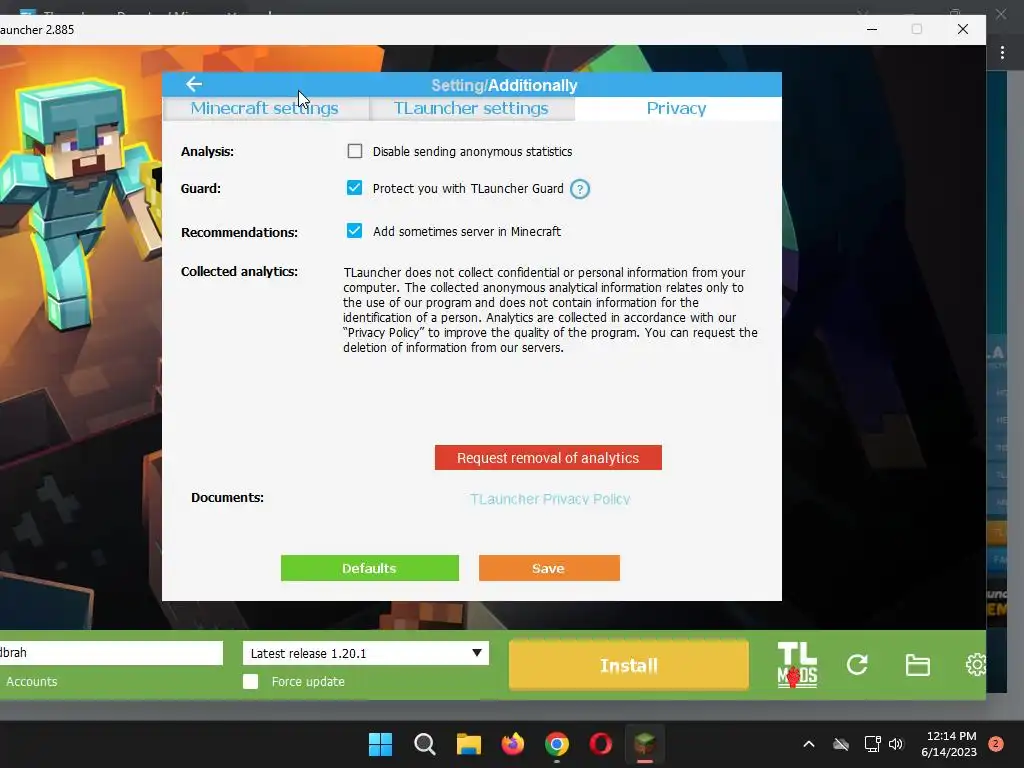Open the network status tray icon
The image size is (1024, 768).
(872, 744)
